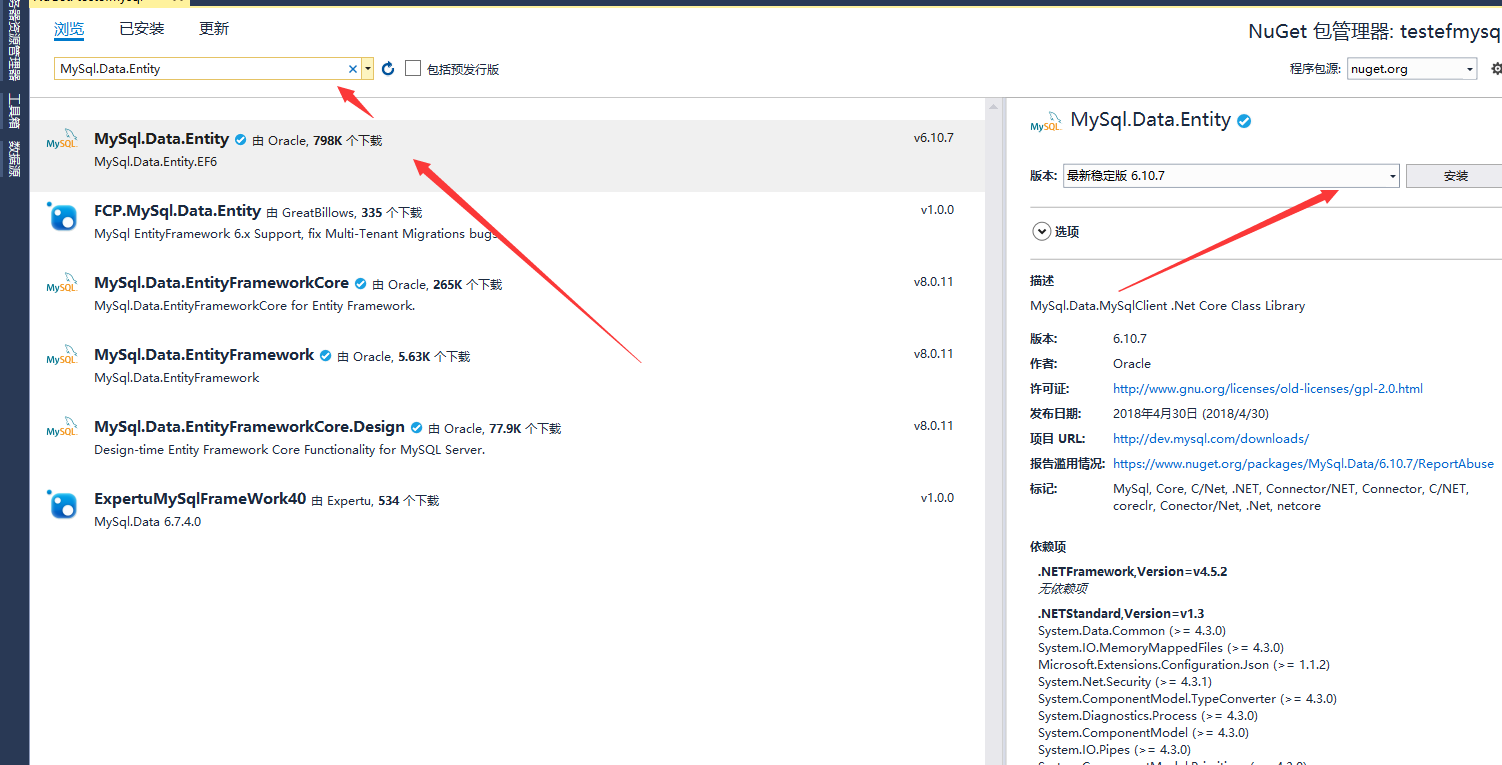Click verified badge beside MySql.Data.Entity in list
The image size is (1502, 765).
click(240, 140)
